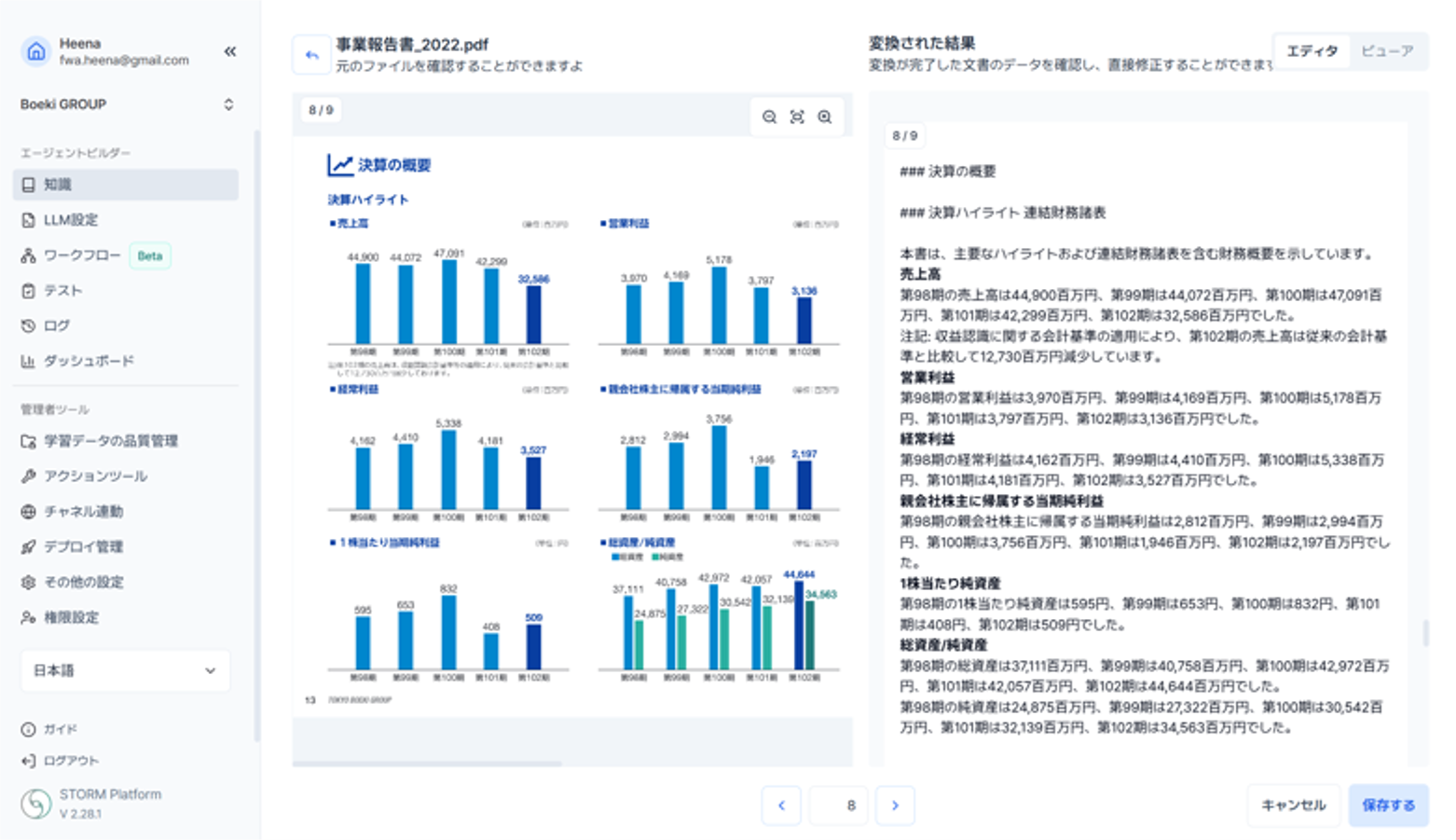
Task: Go to next page with right chevron
Action: [x=895, y=806]
